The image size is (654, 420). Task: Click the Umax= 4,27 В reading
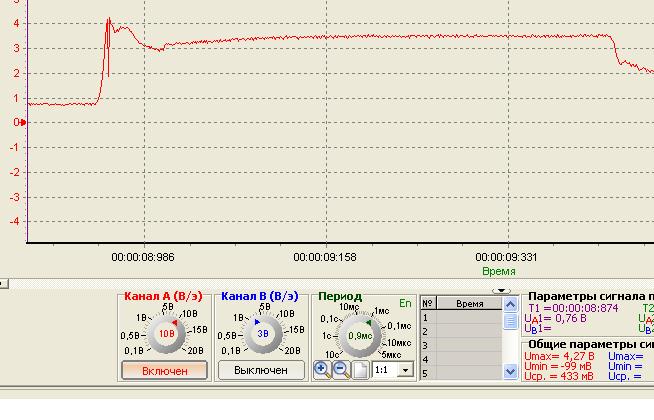(x=559, y=357)
